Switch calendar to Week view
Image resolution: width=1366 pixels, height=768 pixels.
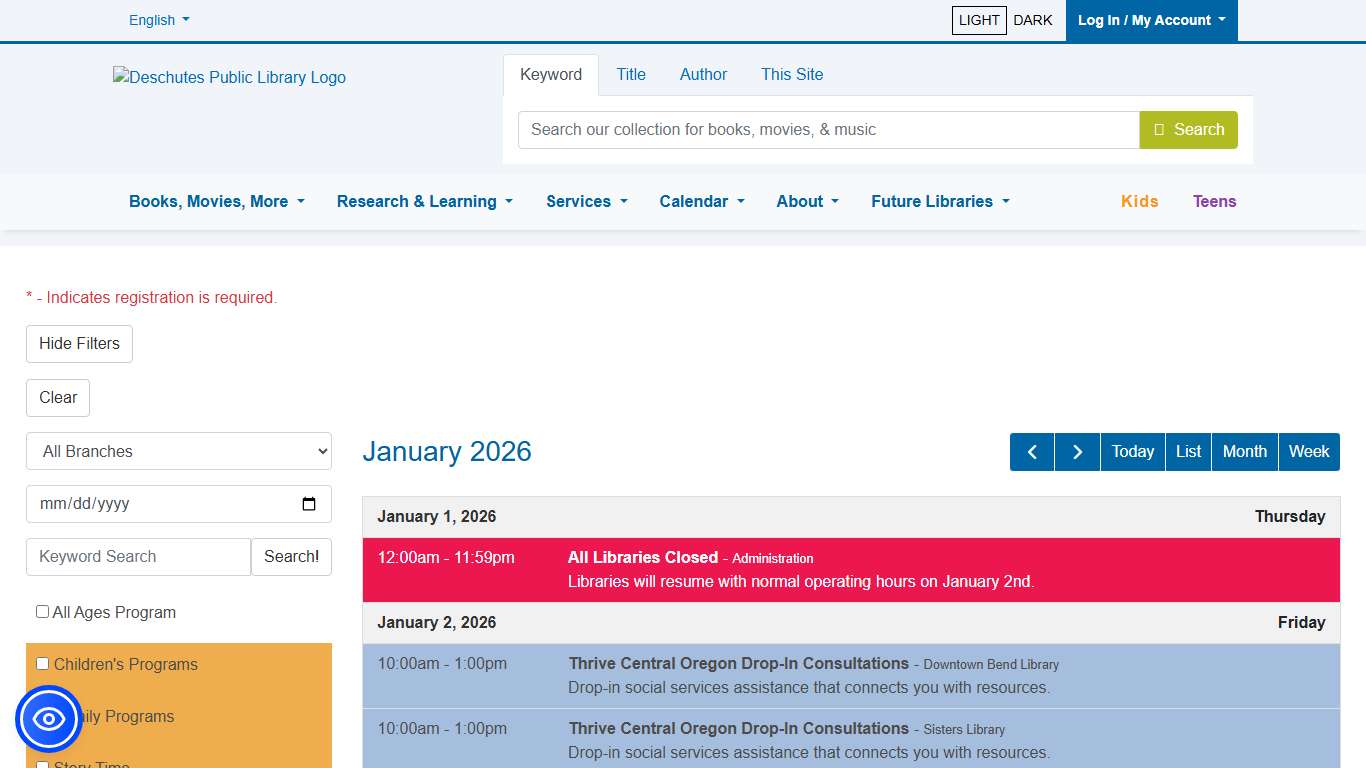[x=1308, y=451]
